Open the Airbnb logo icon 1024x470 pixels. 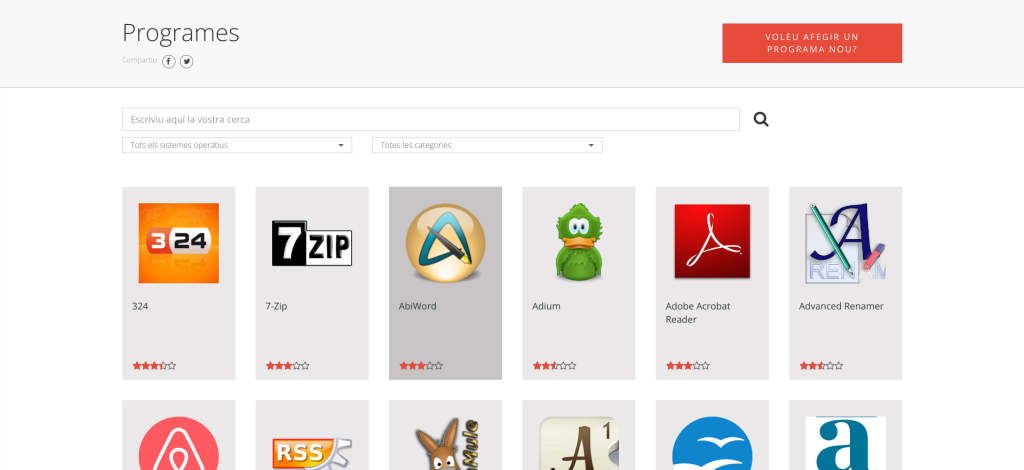(x=178, y=443)
